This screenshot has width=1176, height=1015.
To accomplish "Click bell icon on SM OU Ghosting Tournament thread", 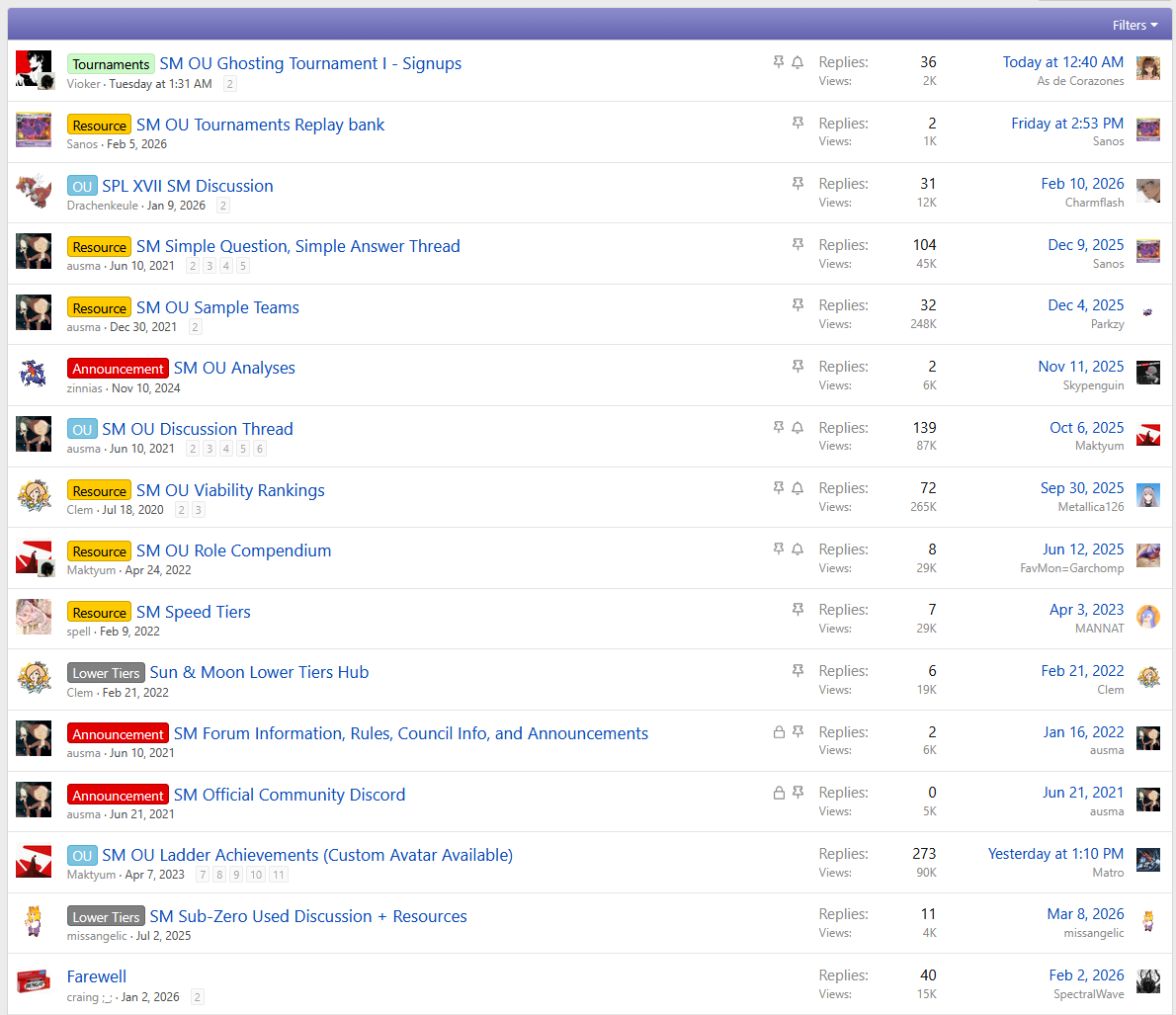I will (798, 62).
